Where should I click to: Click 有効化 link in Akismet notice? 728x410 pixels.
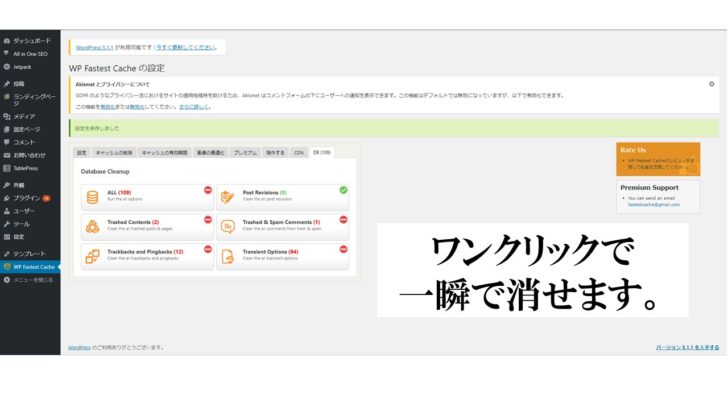(x=107, y=107)
